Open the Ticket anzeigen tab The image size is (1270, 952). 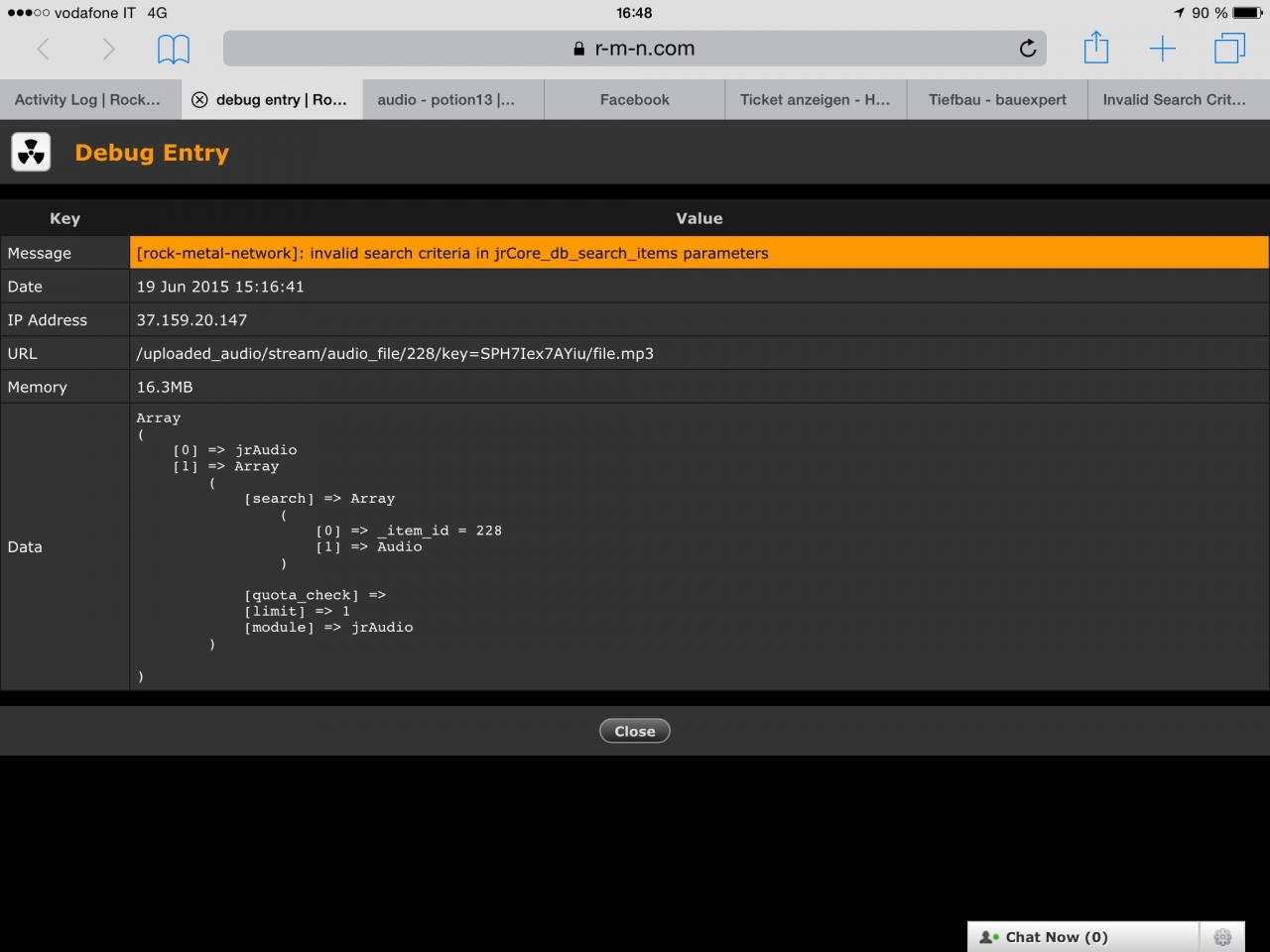[x=816, y=99]
